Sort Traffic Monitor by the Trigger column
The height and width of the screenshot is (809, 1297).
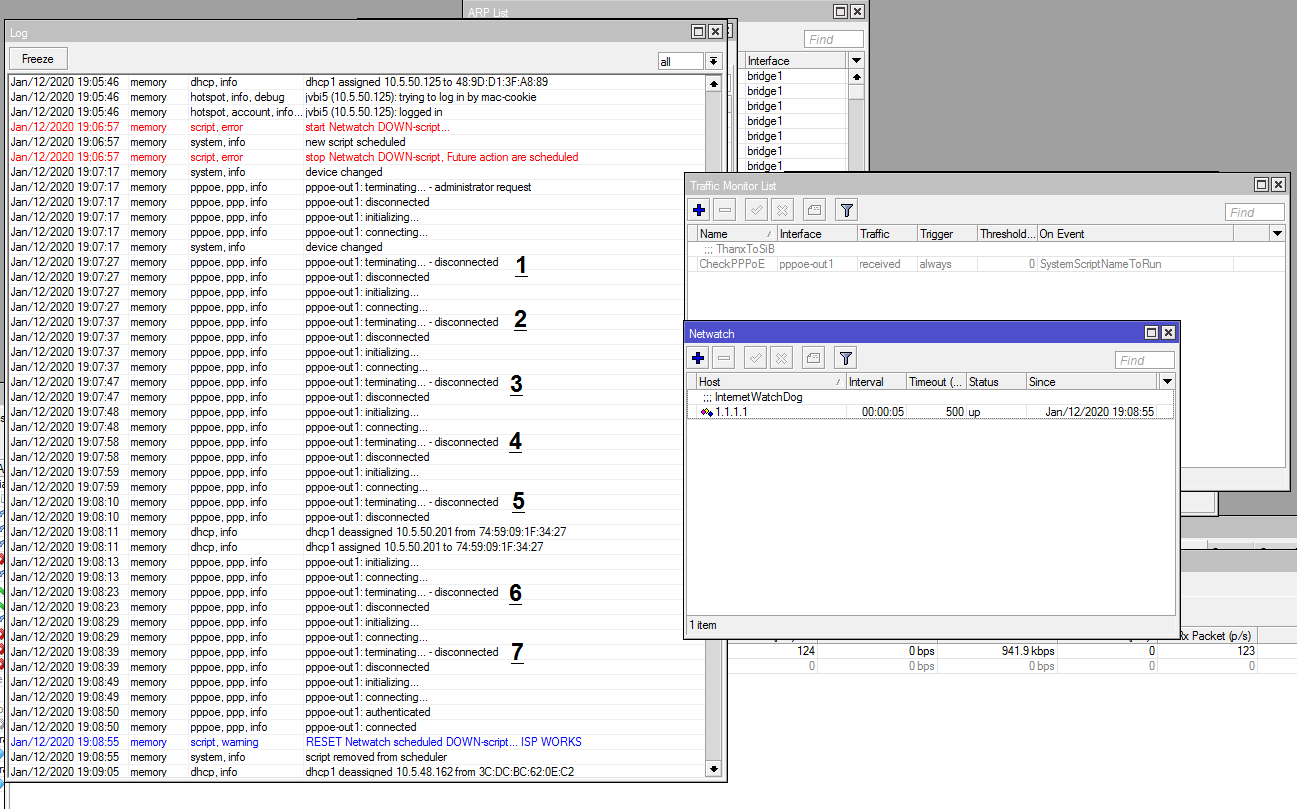click(x=947, y=234)
